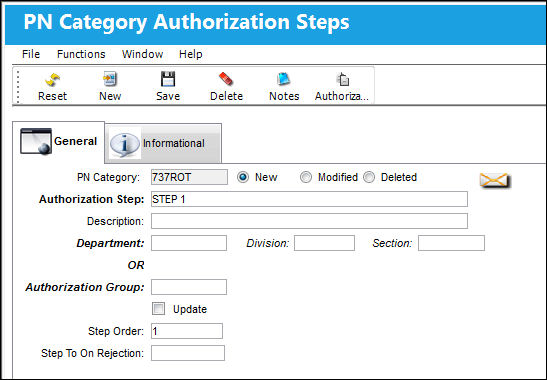This screenshot has height=380, width=547.
Task: Click the Section input field
Action: coord(451,243)
